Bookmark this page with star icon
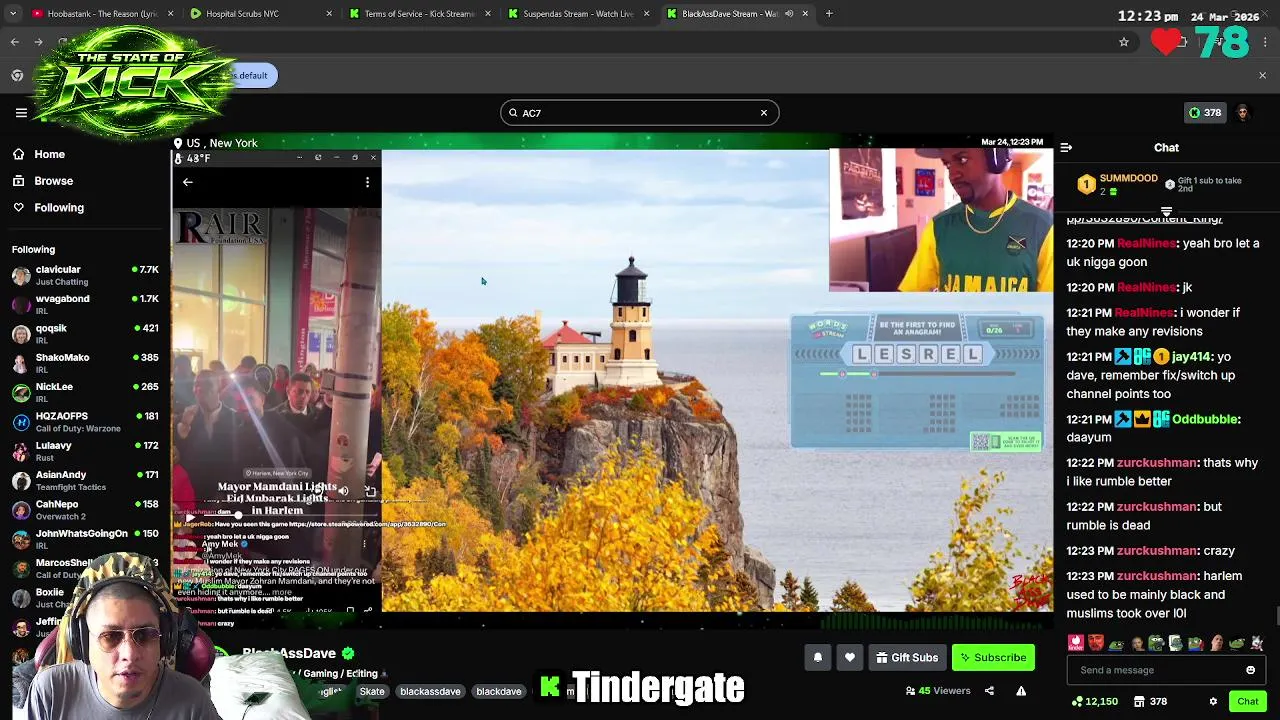 [x=1124, y=42]
